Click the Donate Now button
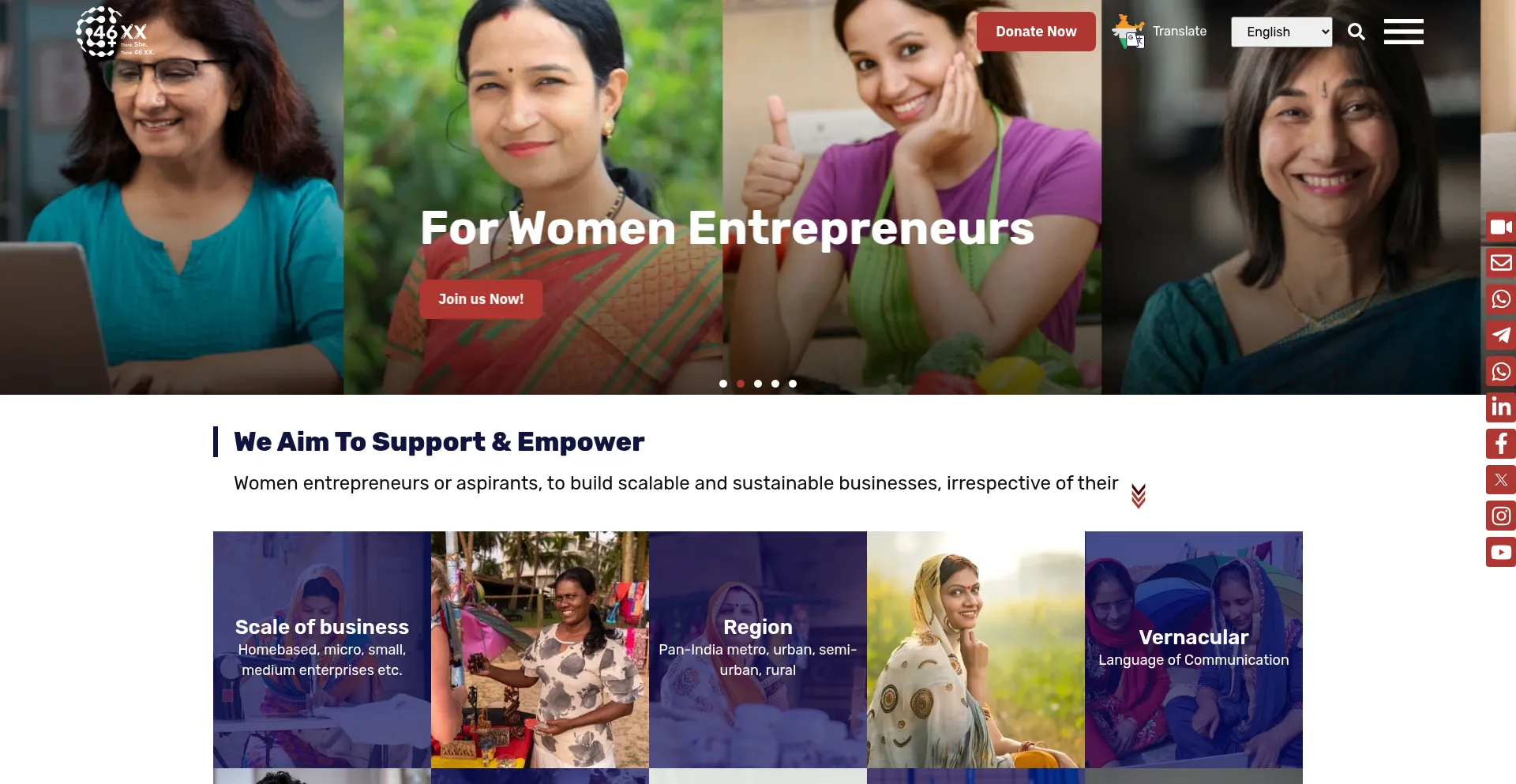The image size is (1516, 784). (x=1036, y=32)
